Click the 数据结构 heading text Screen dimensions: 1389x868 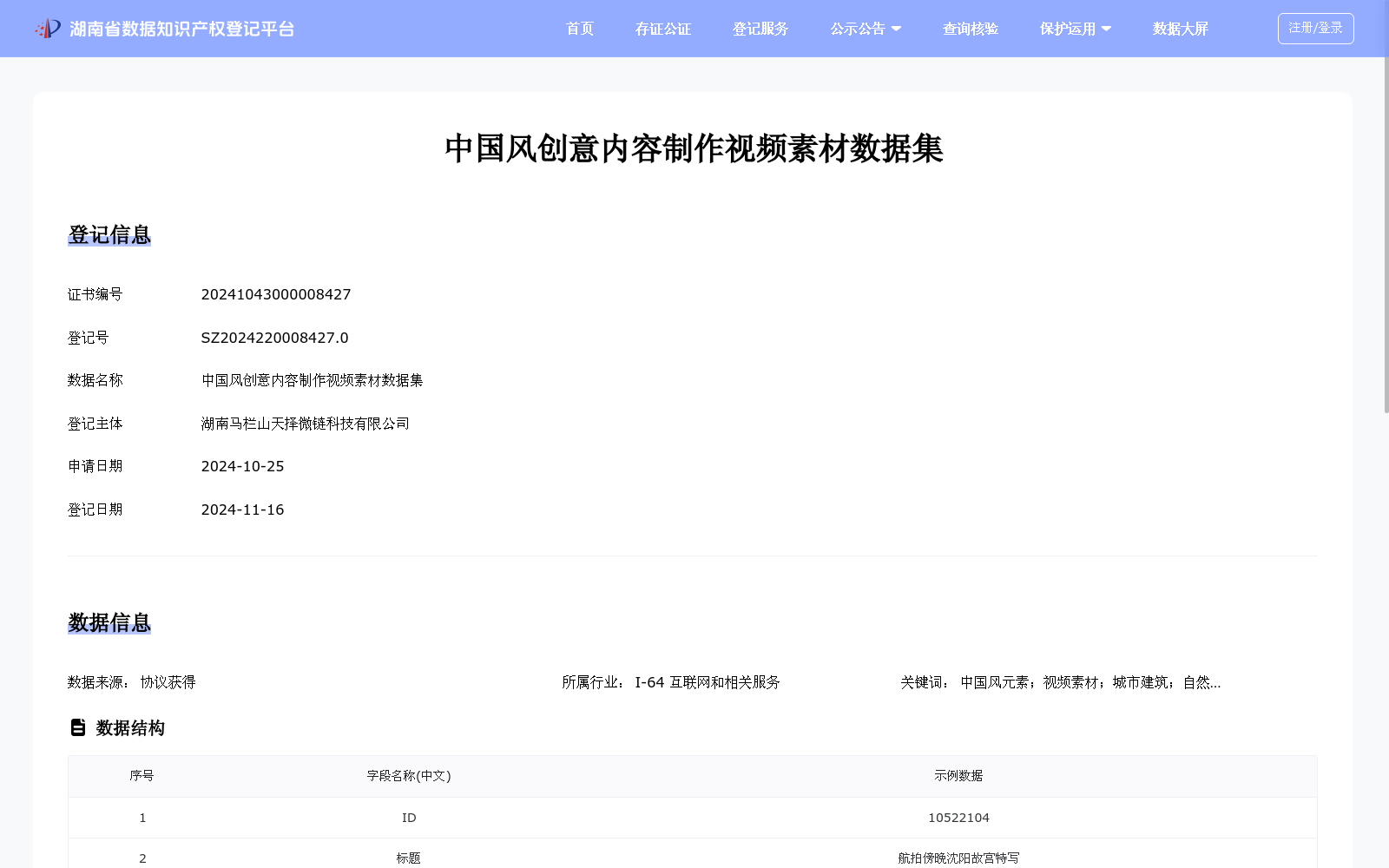pyautogui.click(x=130, y=727)
